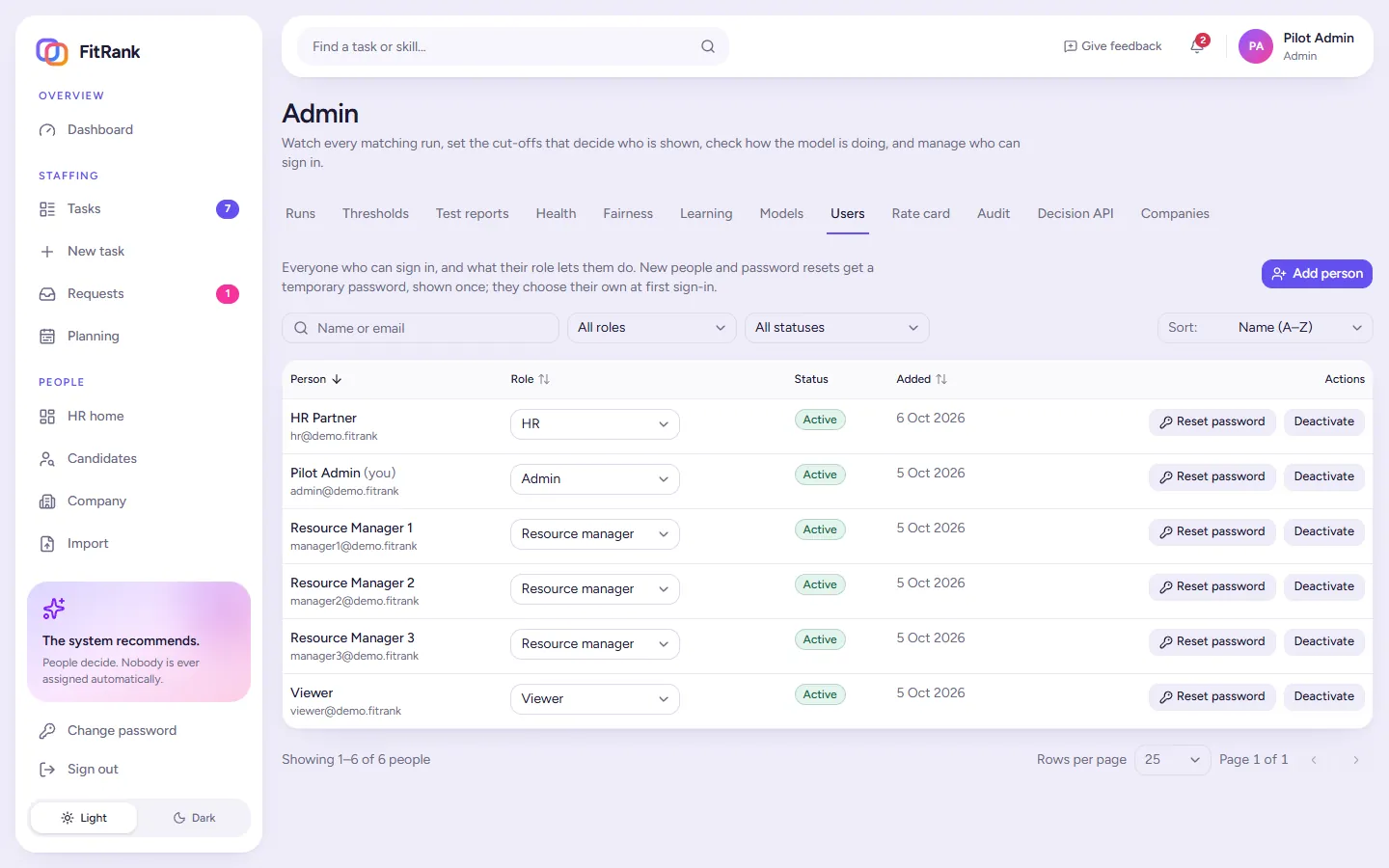
Task: Open role dropdown for HR Partner
Action: 594,424
